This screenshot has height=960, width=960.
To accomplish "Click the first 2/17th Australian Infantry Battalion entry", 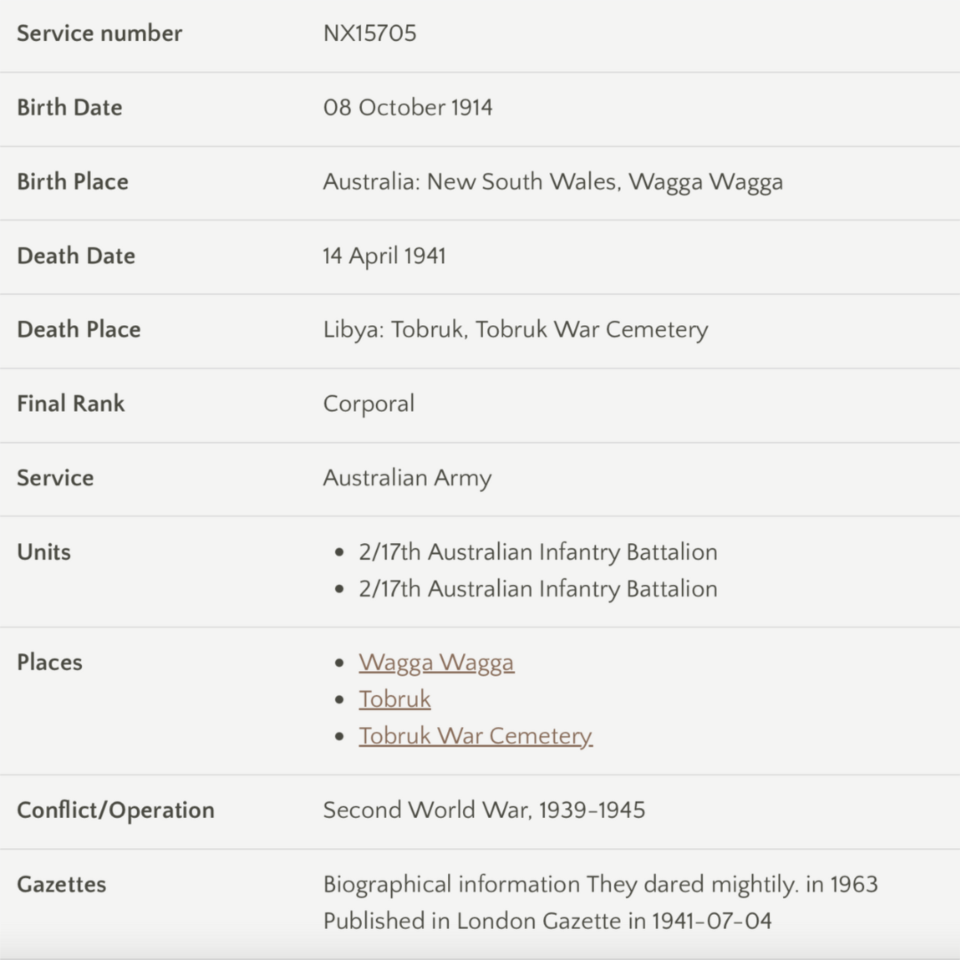I will coord(538,552).
